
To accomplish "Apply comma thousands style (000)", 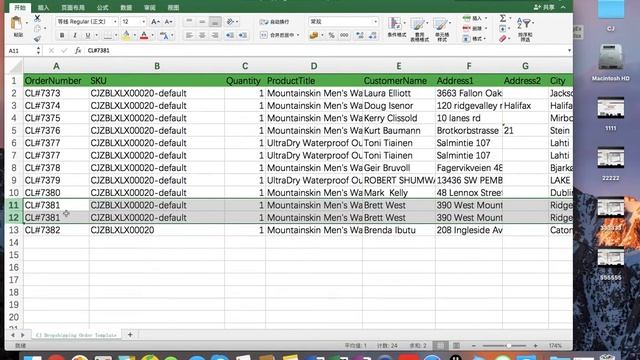I will (344, 36).
